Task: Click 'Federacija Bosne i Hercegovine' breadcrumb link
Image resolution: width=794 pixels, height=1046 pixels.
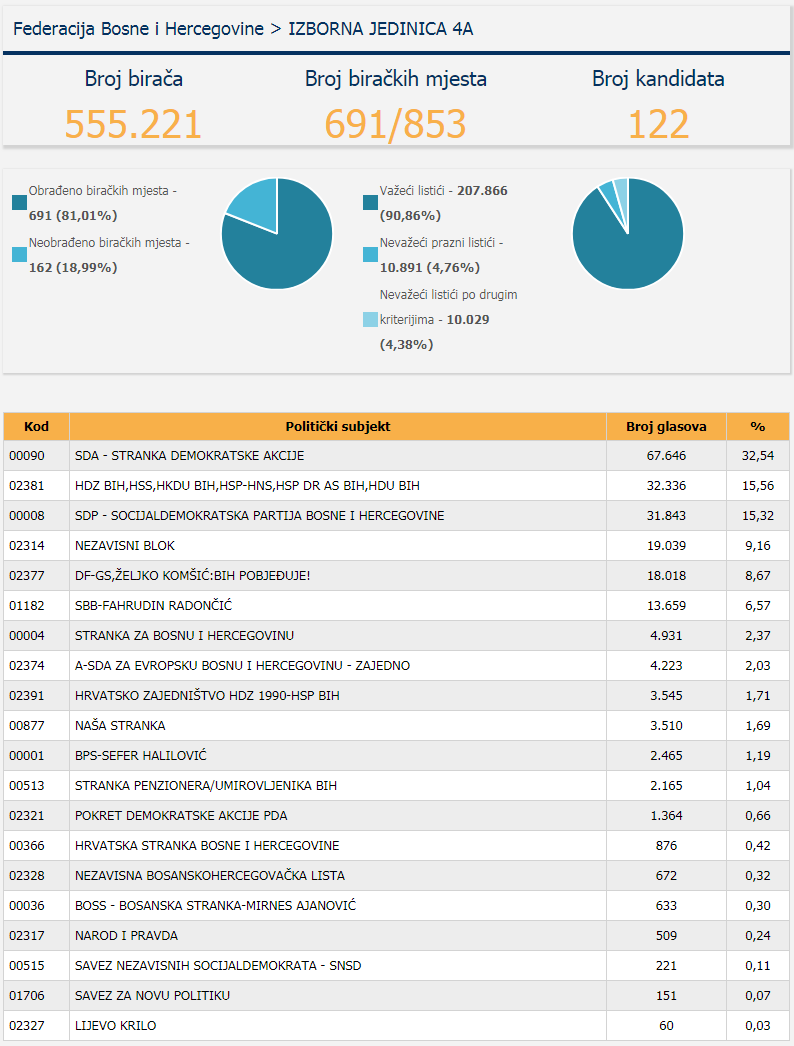Action: [x=138, y=29]
